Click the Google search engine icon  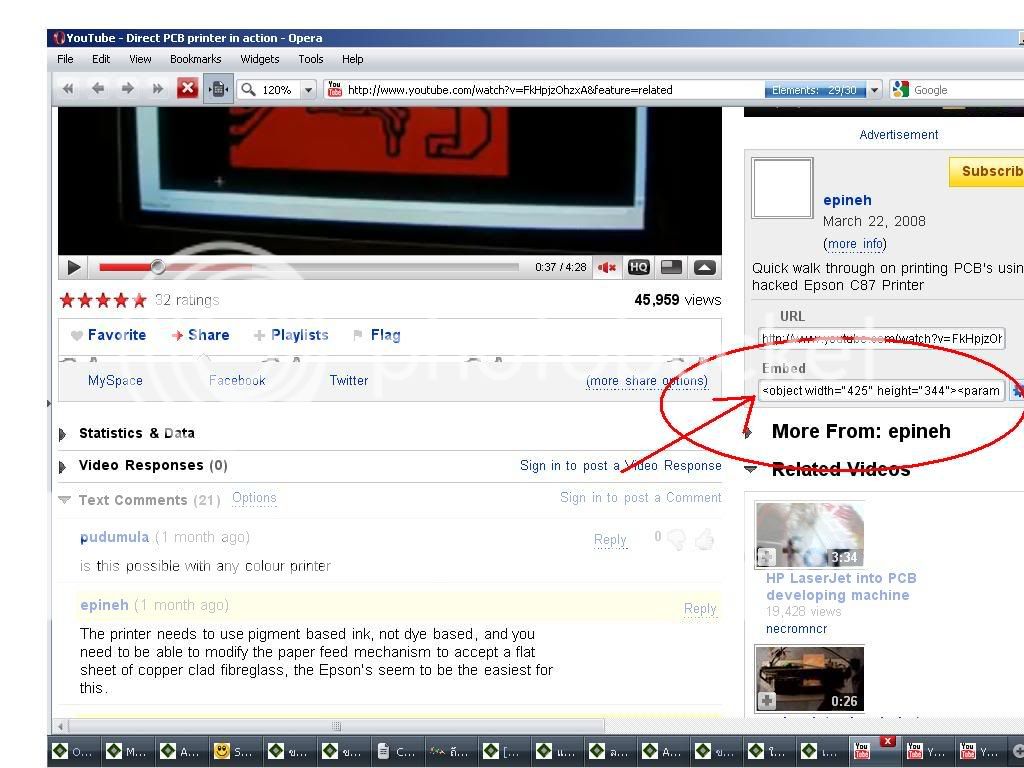pyautogui.click(x=901, y=89)
